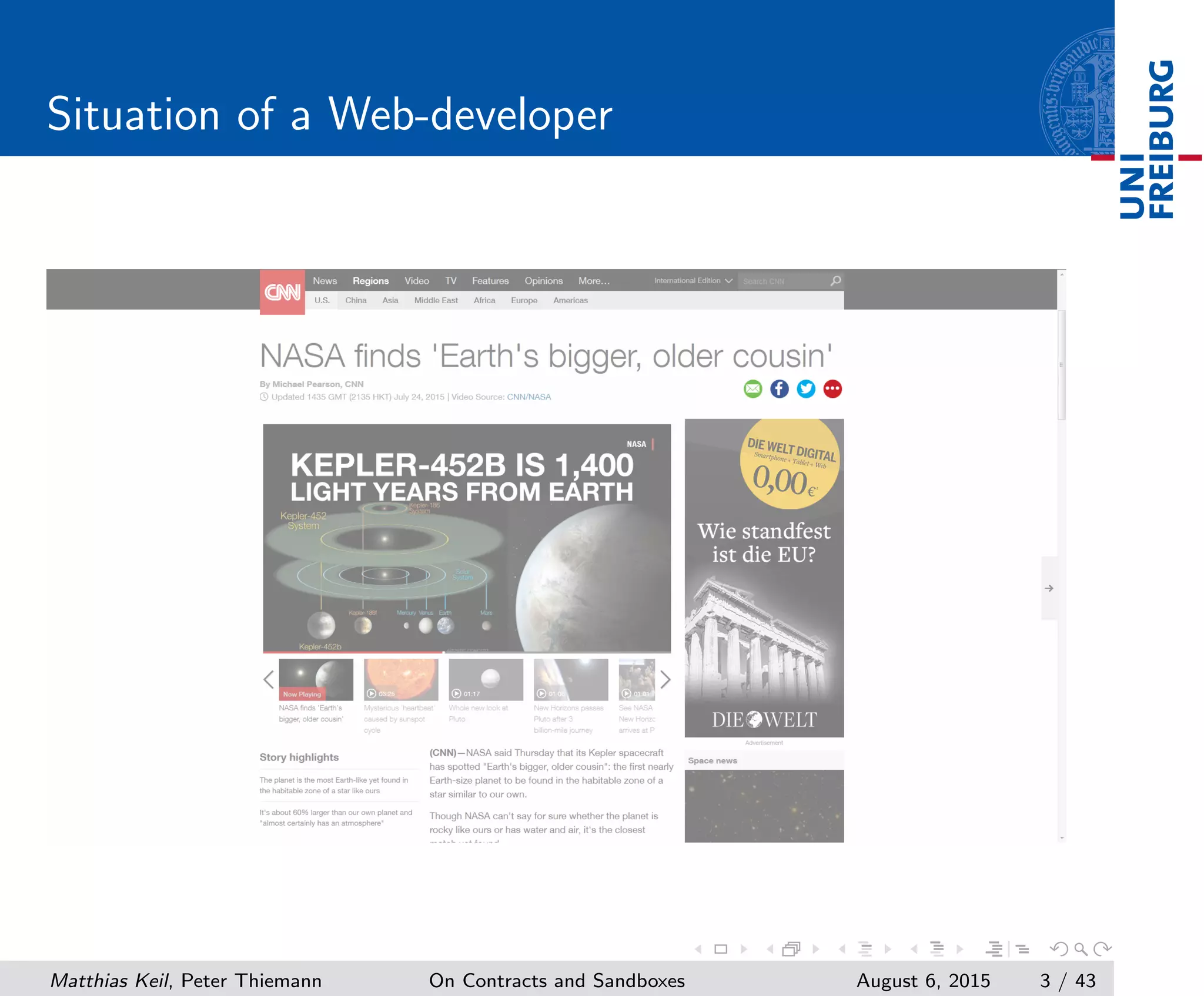Click the Beamer section icon
The height and width of the screenshot is (996, 1204).
click(937, 949)
